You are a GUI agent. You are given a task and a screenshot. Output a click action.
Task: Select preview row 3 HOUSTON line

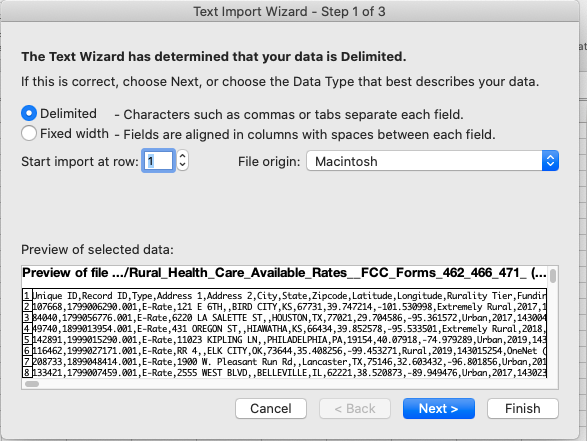click(x=289, y=318)
